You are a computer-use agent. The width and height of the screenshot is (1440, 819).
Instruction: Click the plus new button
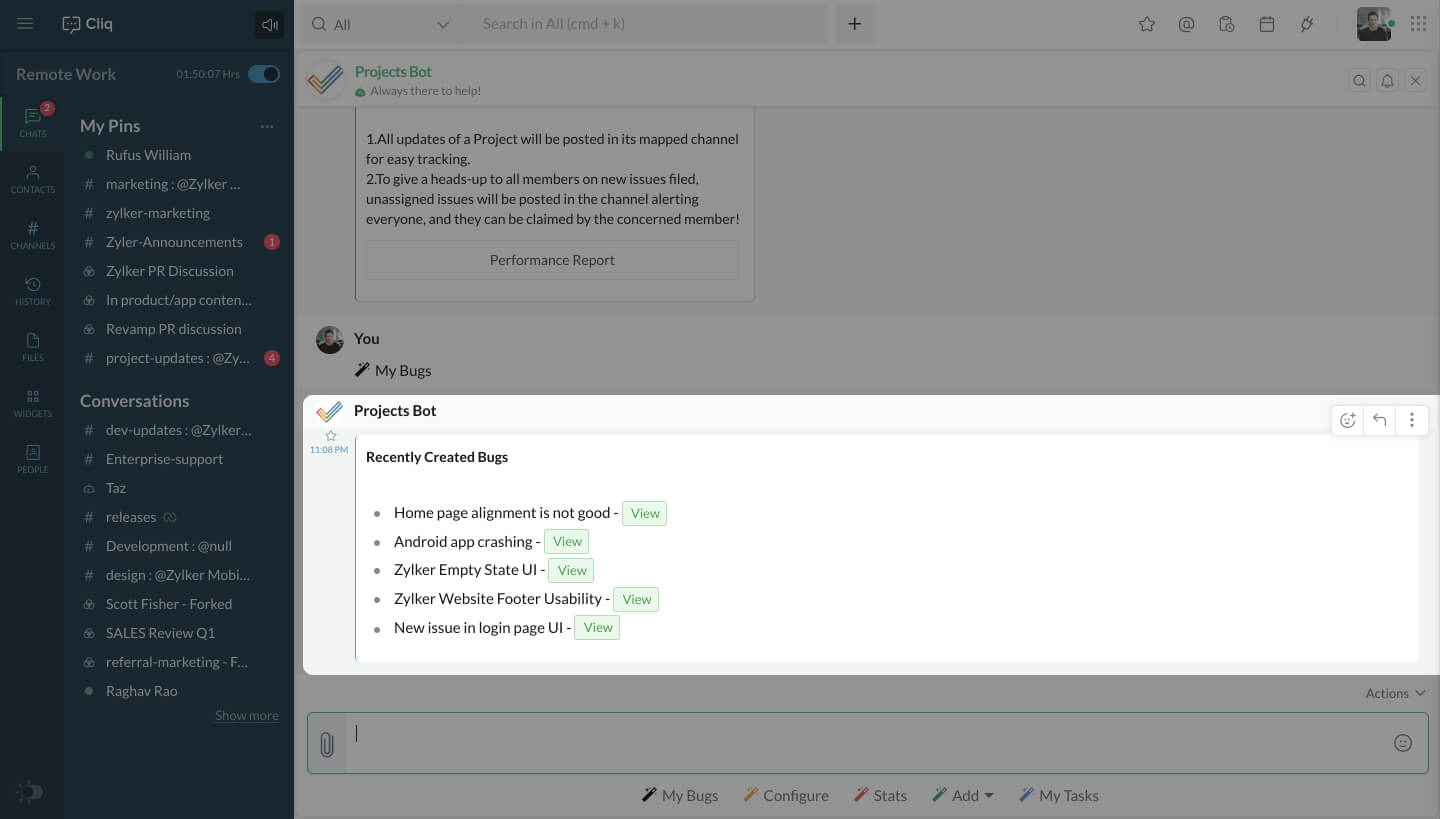click(x=854, y=25)
